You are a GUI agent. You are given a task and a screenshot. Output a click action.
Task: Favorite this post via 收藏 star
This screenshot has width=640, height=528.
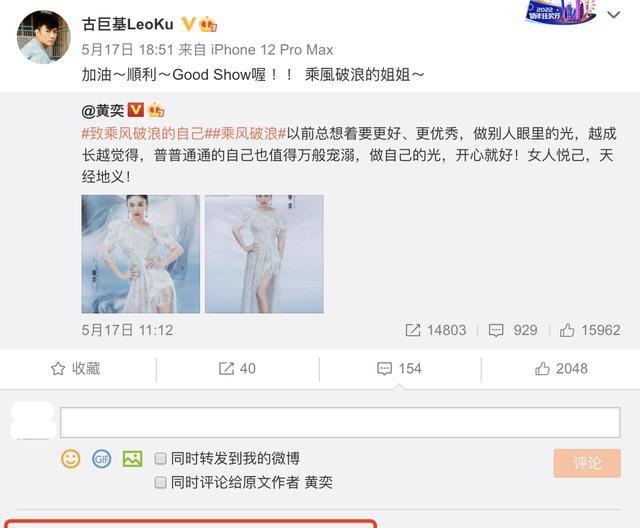point(76,368)
